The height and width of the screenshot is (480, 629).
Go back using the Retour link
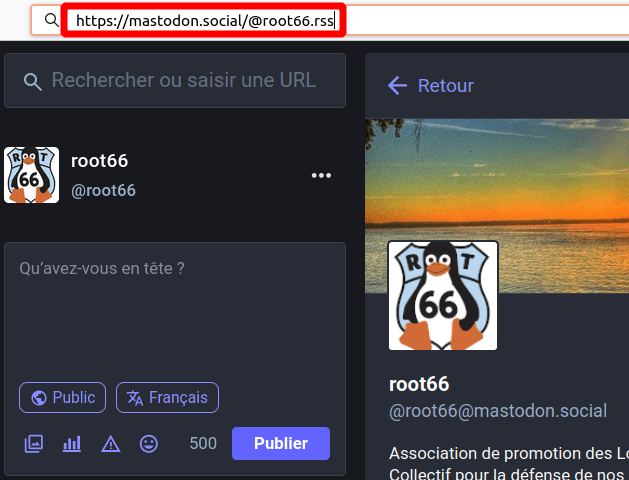point(431,86)
